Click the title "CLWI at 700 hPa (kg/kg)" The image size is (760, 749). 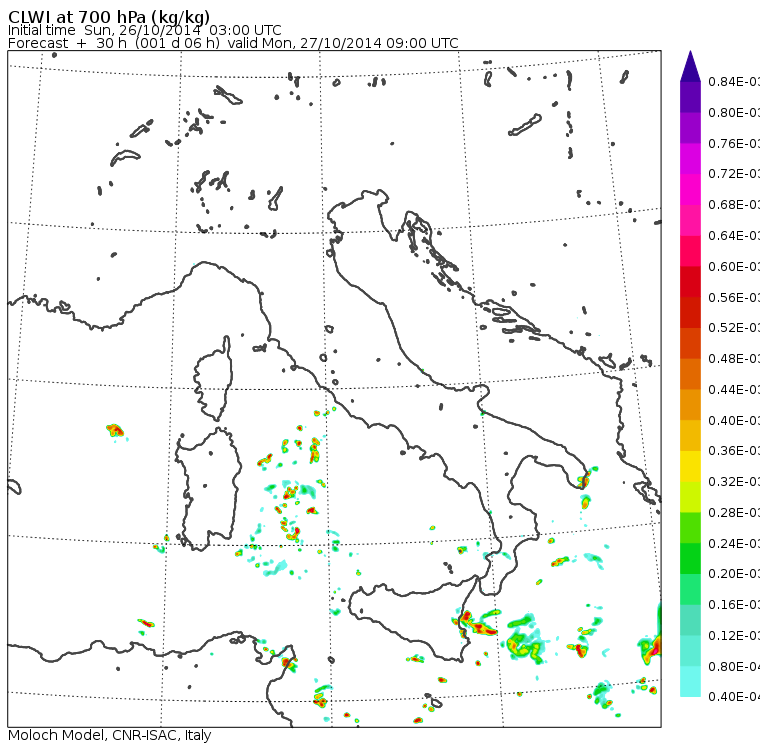point(109,16)
